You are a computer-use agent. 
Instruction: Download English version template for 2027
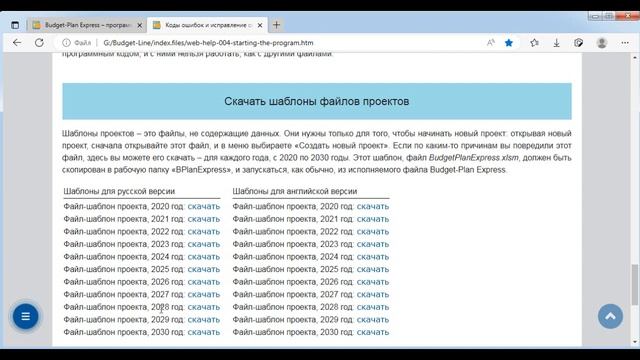(x=373, y=294)
